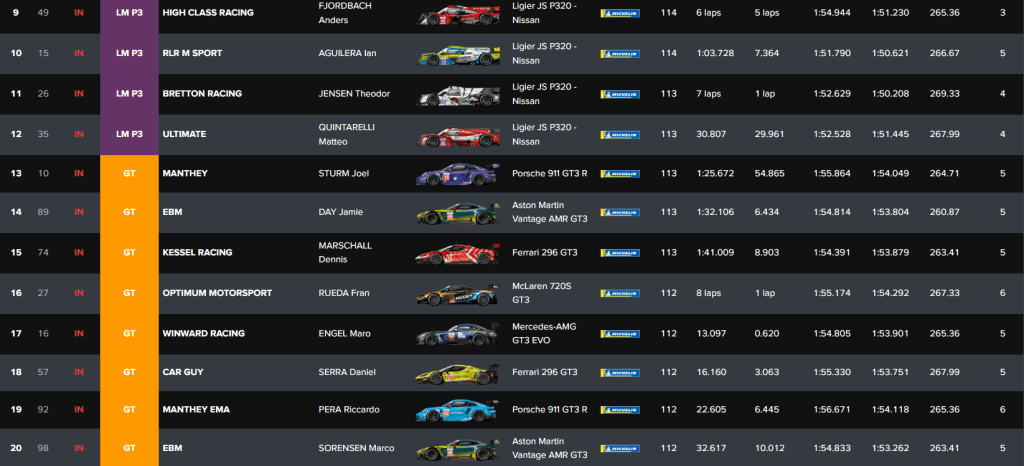The height and width of the screenshot is (466, 1024).
Task: Click Michelin logo in High Class Racing row
Action: pyautogui.click(x=620, y=13)
